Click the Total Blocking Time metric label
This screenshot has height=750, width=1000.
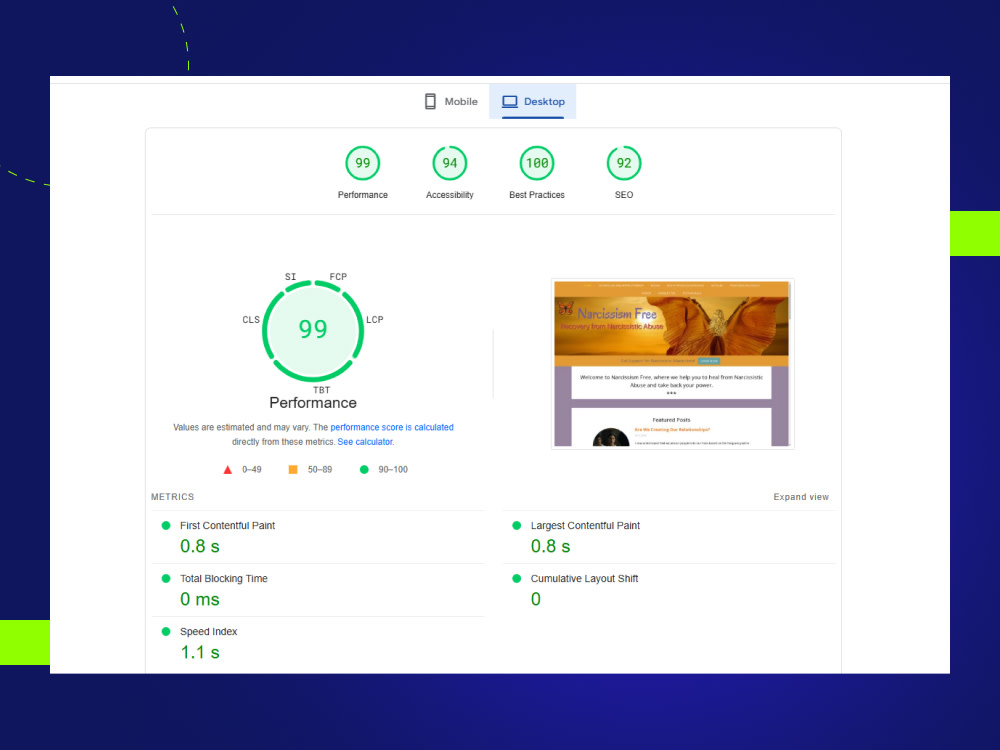tap(223, 578)
